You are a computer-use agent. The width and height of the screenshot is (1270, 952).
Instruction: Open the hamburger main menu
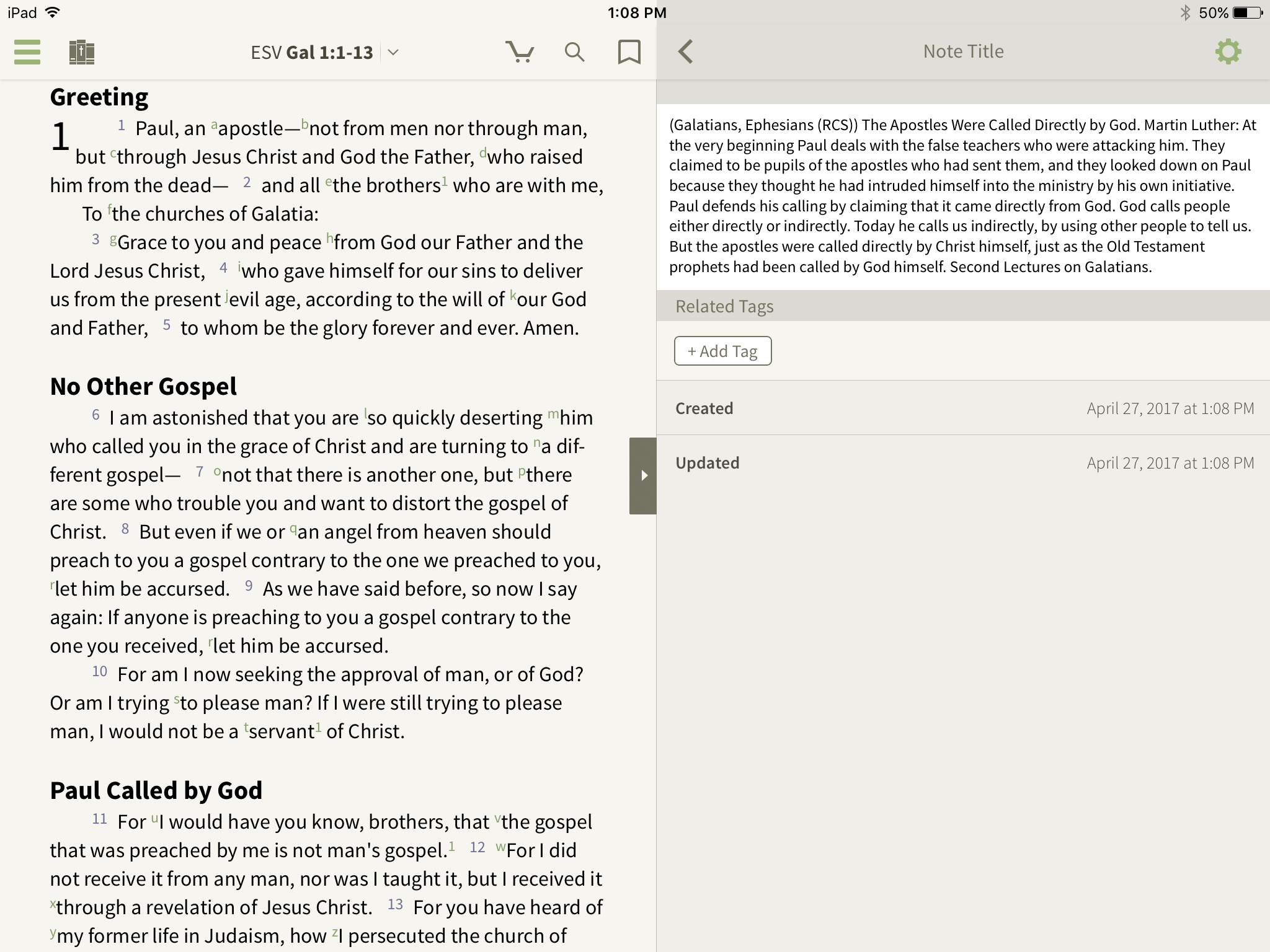(27, 52)
